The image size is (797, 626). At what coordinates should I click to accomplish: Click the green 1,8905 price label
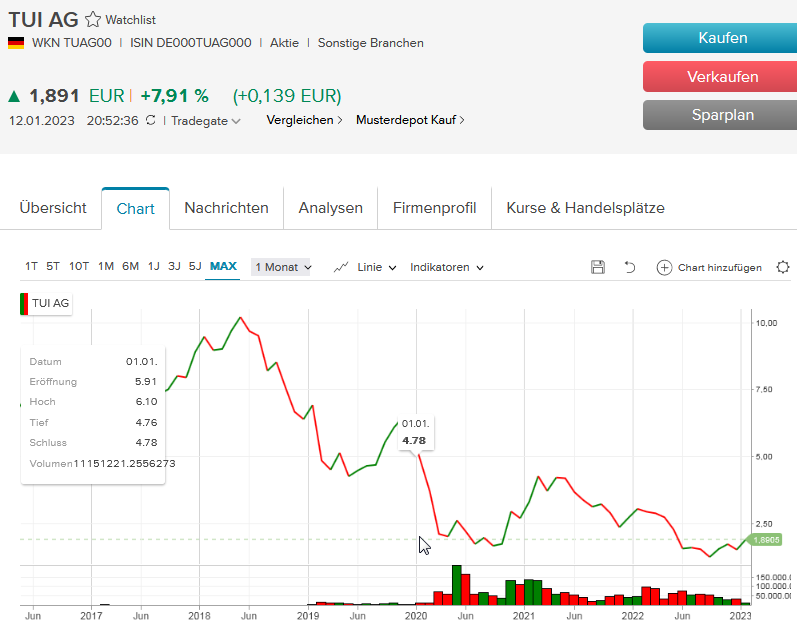(767, 540)
